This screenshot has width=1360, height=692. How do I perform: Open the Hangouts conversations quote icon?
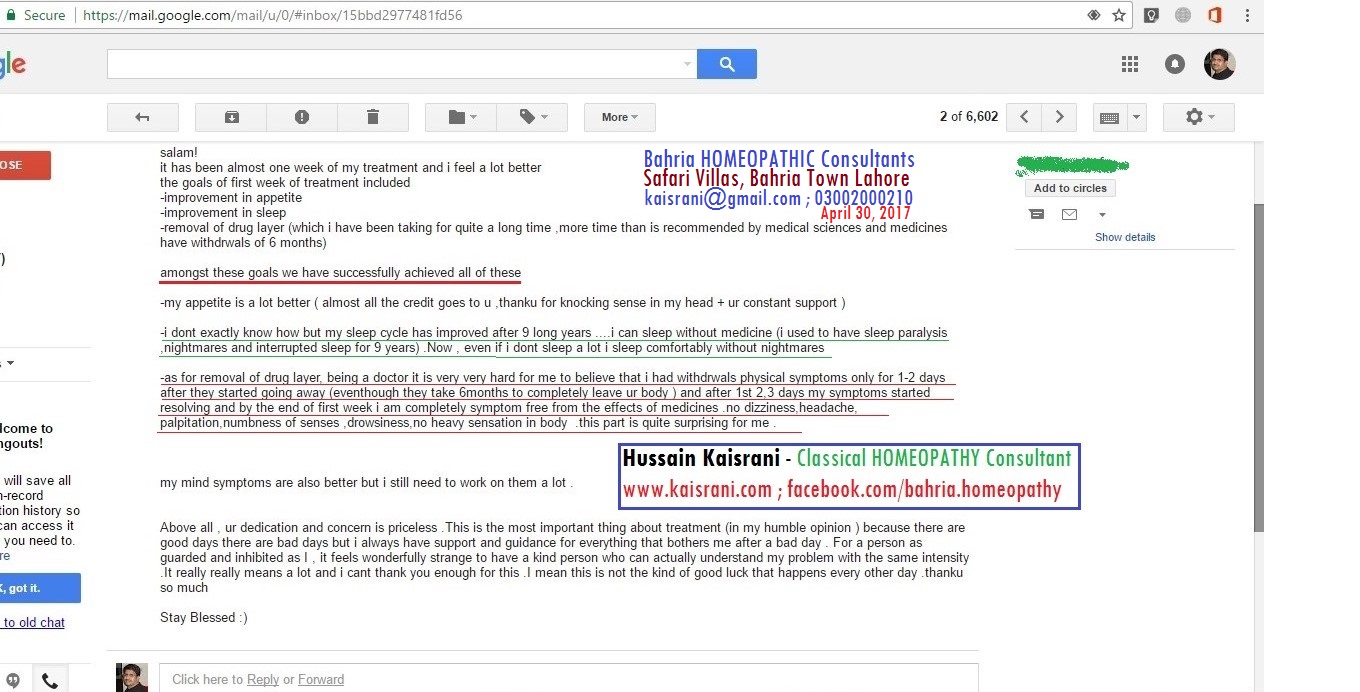(13, 680)
